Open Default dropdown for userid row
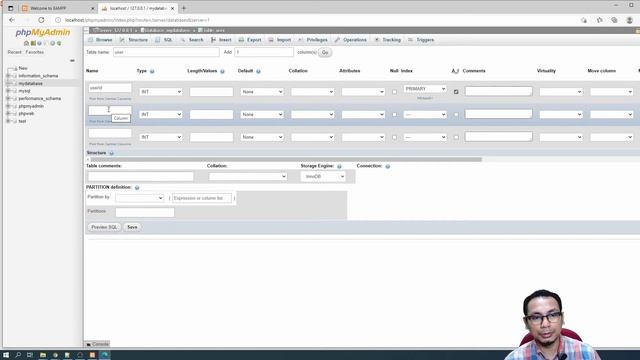640x360 pixels. pos(262,92)
